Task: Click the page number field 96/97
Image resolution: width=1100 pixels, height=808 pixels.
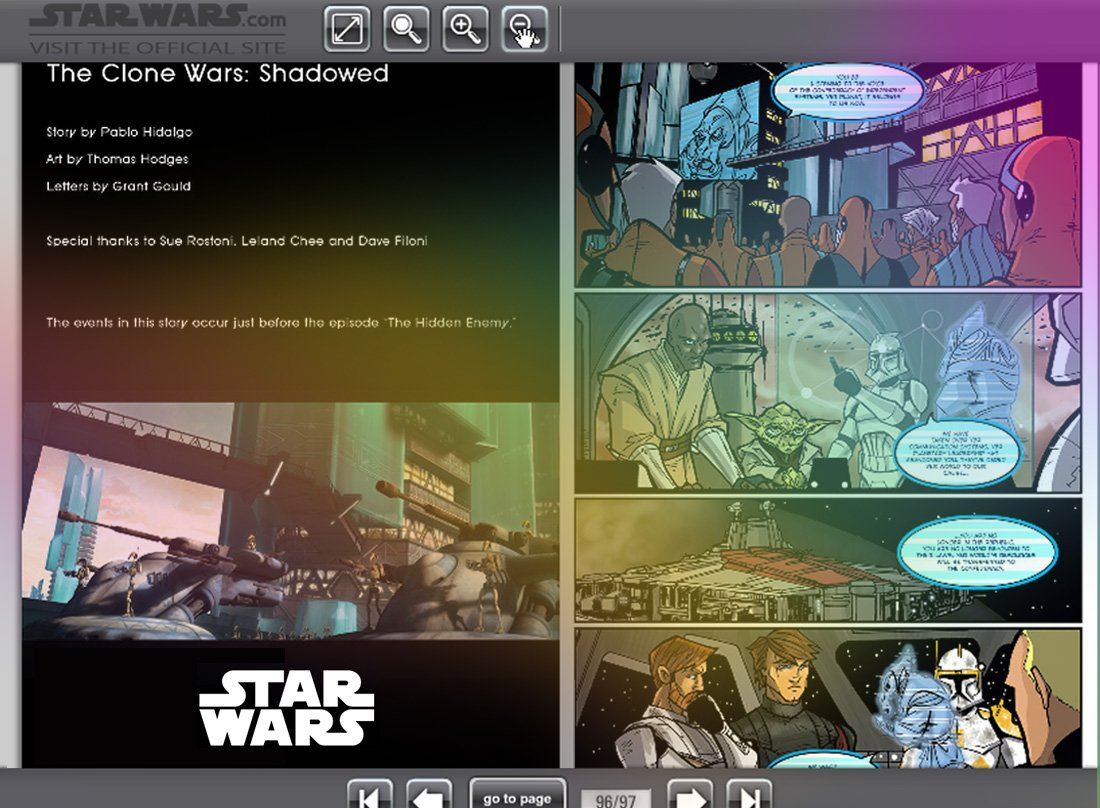Action: 615,799
